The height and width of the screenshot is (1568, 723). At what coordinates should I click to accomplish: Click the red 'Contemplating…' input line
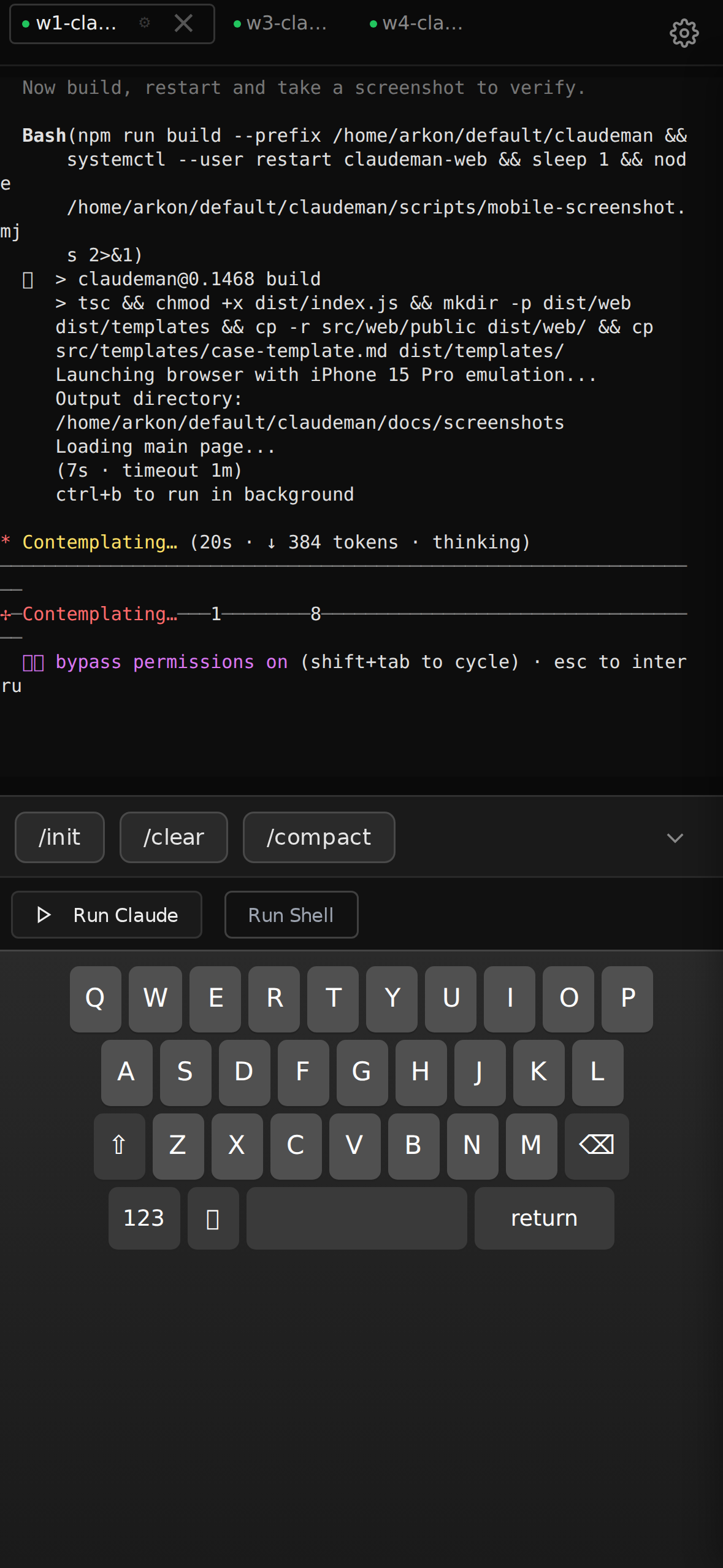pos(99,614)
